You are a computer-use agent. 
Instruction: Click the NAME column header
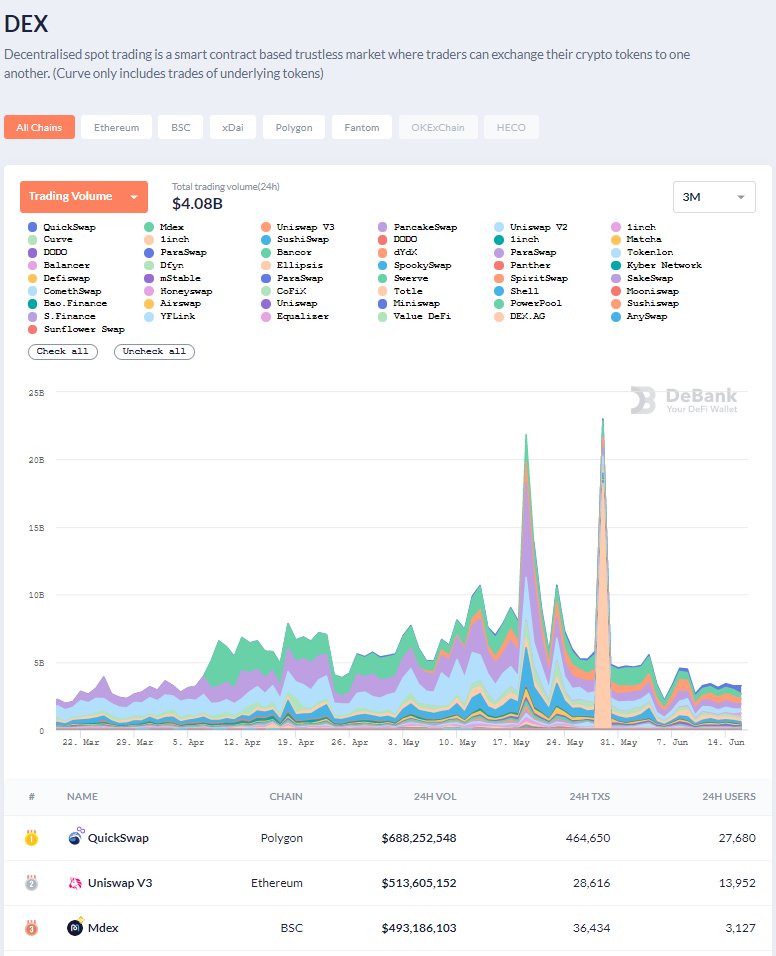click(82, 796)
